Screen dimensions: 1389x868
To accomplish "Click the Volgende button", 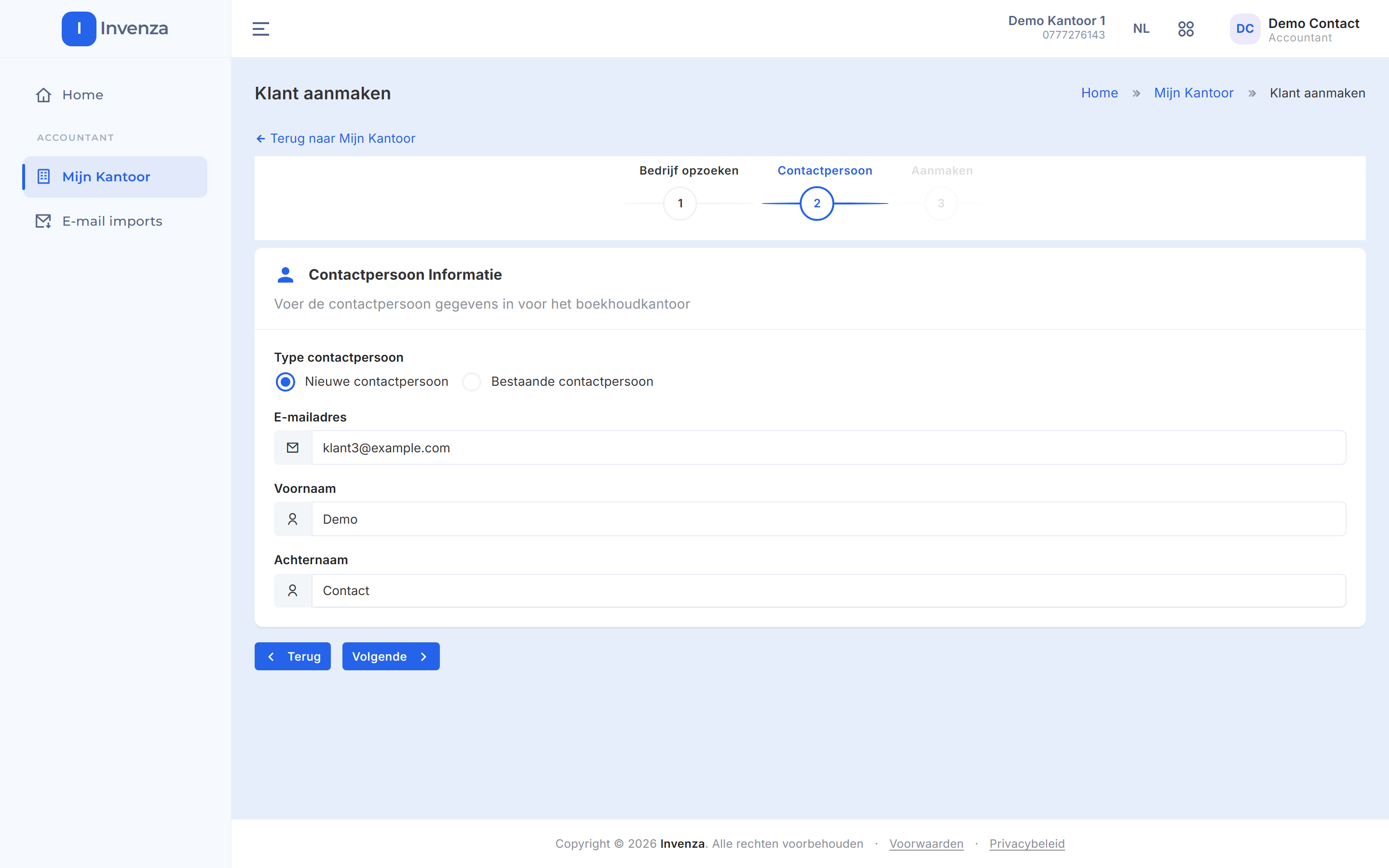I will (x=391, y=656).
